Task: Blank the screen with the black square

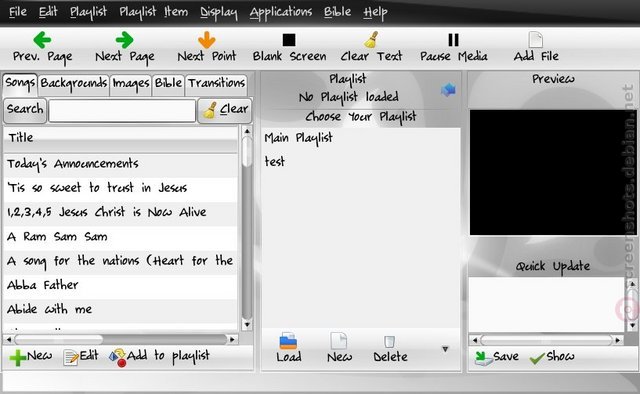Action: point(289,40)
